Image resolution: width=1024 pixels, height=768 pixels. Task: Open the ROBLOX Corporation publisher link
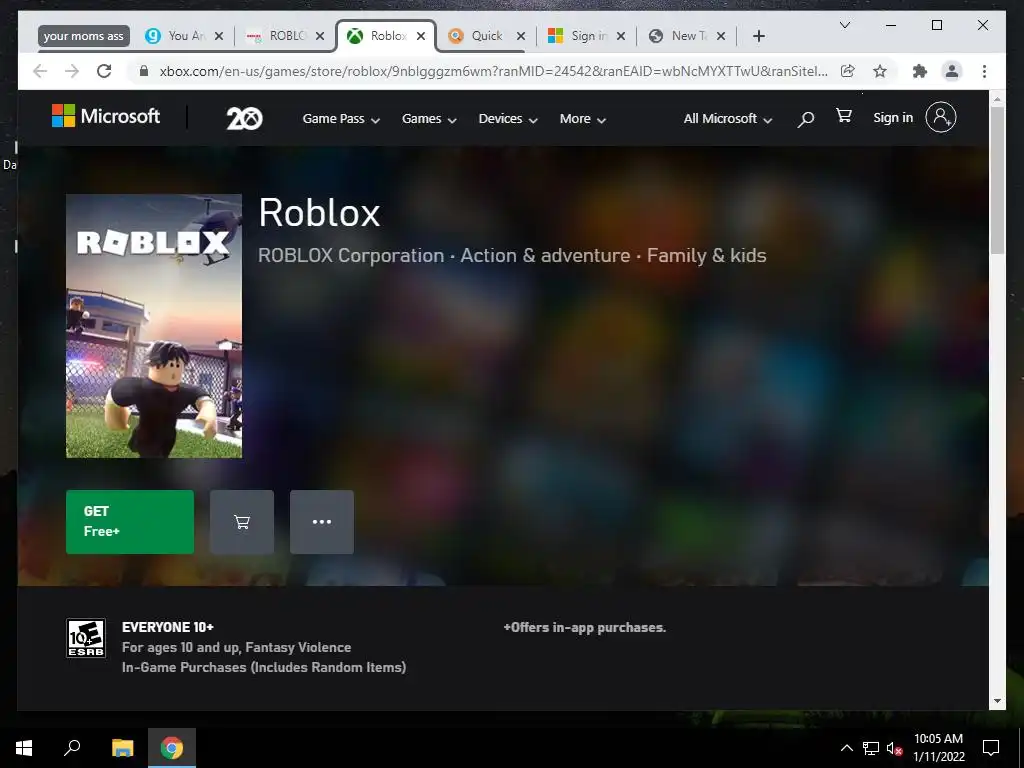pyautogui.click(x=351, y=255)
